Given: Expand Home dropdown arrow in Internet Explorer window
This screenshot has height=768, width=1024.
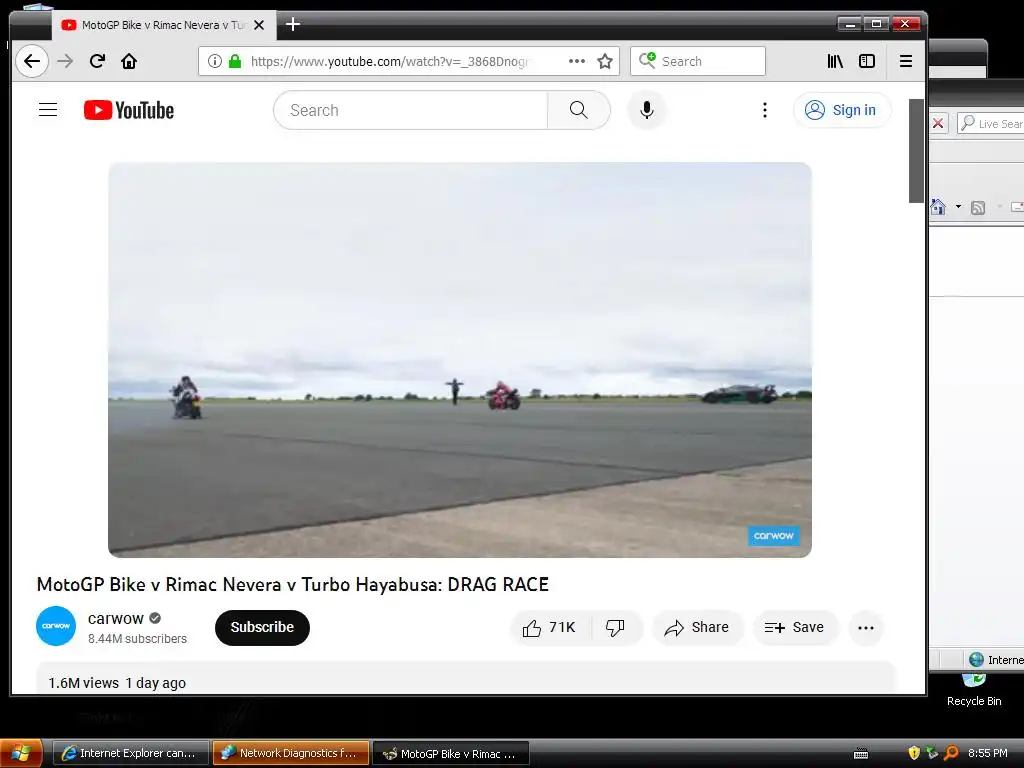Looking at the screenshot, I should click(958, 206).
